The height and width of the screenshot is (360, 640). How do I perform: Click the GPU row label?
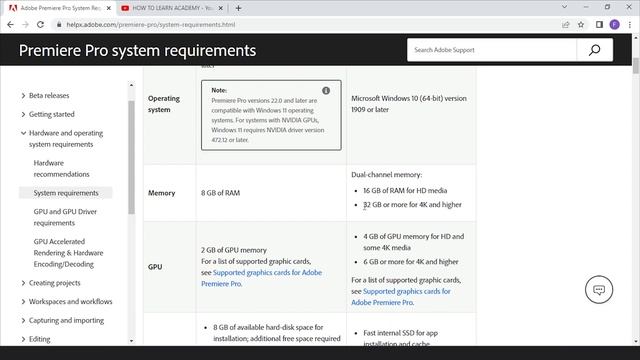[x=155, y=267]
